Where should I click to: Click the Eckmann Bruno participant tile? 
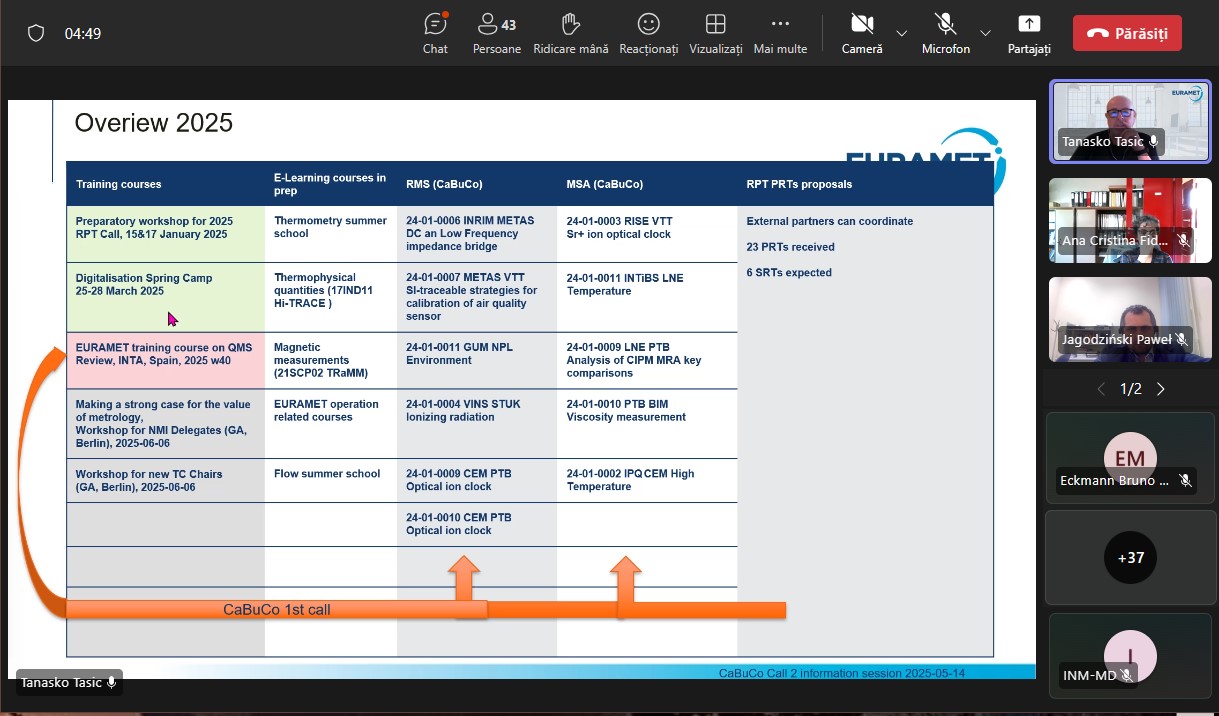1130,459
